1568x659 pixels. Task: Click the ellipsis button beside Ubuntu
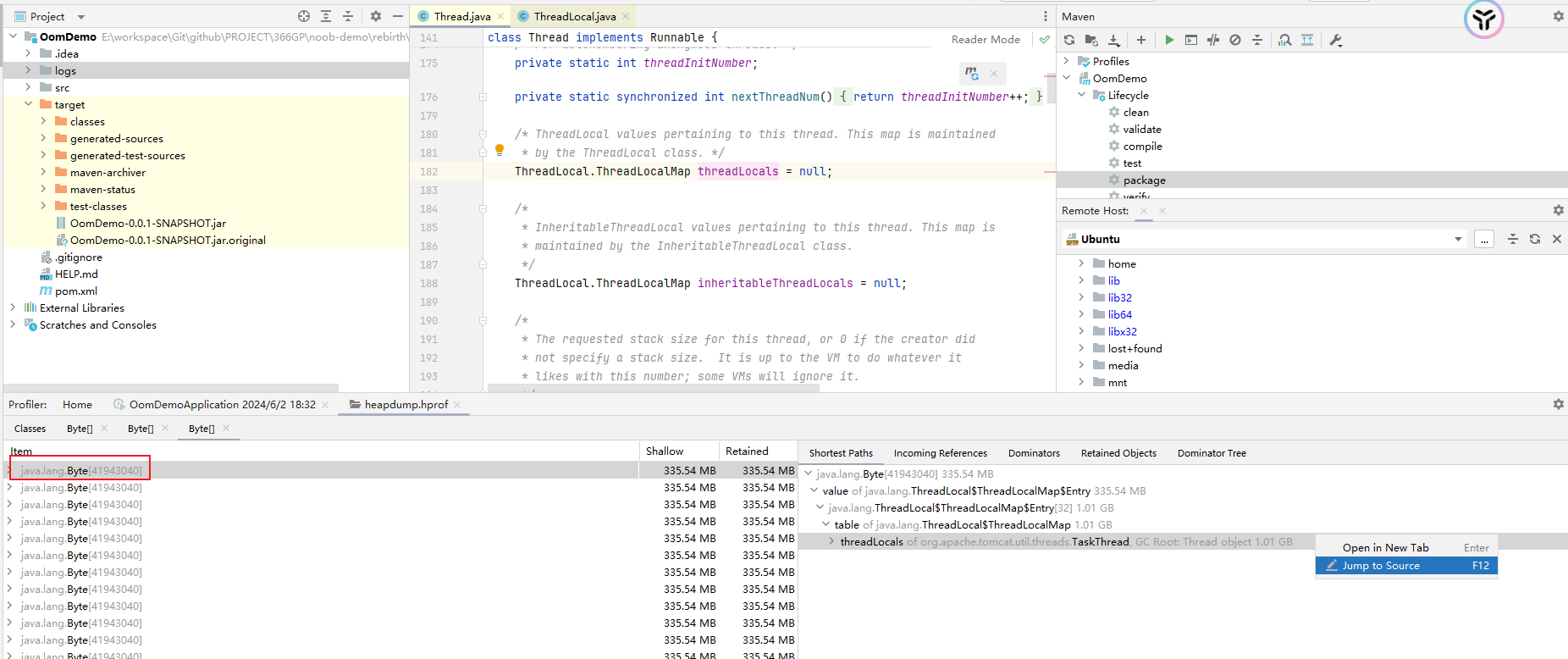[x=1483, y=239]
